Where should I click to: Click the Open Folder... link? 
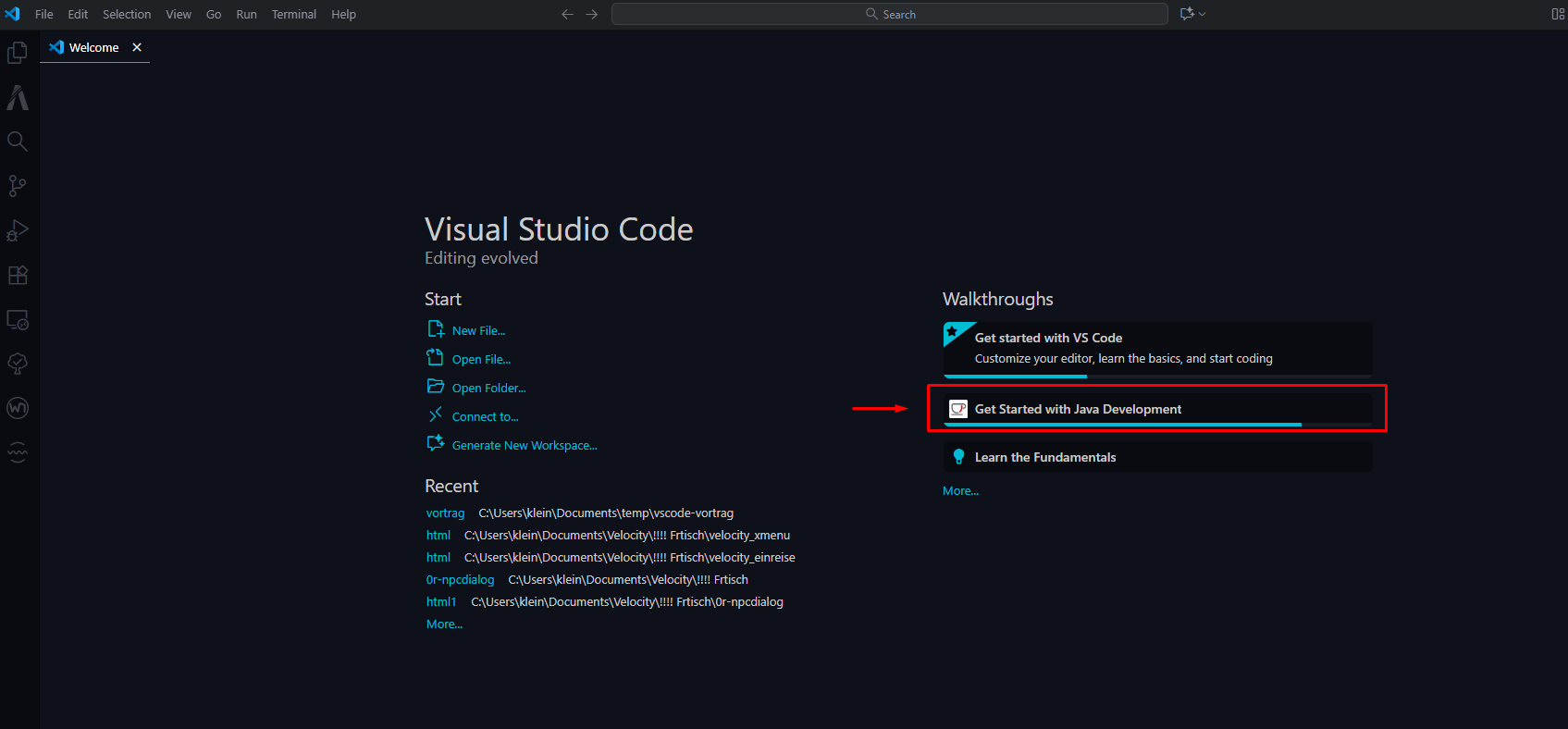pos(488,388)
